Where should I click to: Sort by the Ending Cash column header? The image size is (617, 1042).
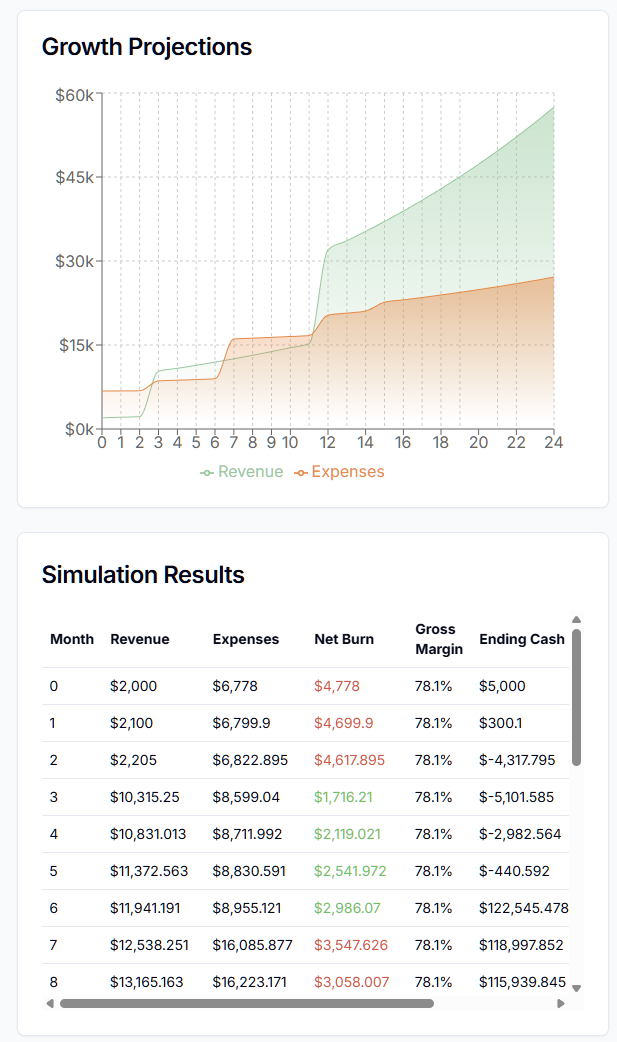click(522, 639)
